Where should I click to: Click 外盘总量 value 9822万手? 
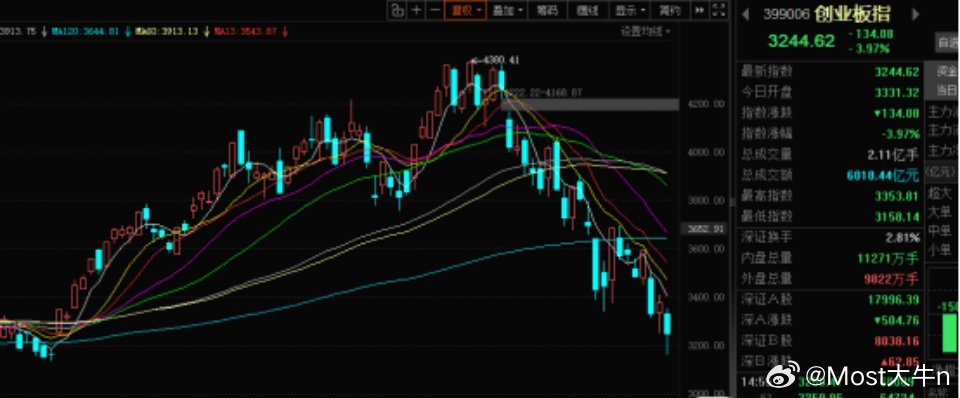tap(891, 279)
